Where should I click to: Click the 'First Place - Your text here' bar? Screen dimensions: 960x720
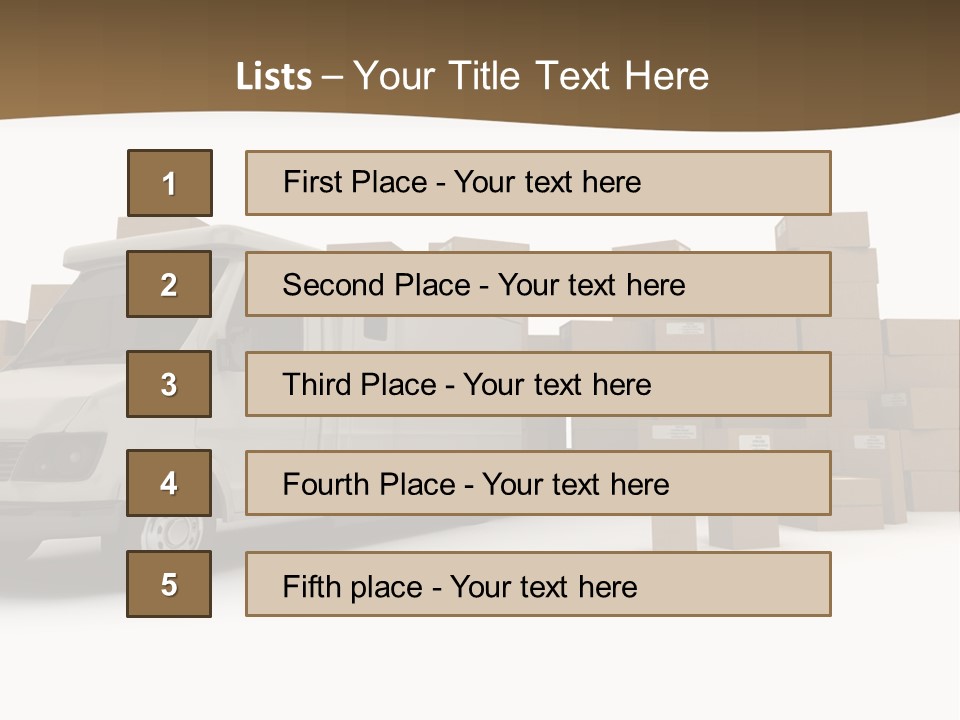pyautogui.click(x=538, y=183)
